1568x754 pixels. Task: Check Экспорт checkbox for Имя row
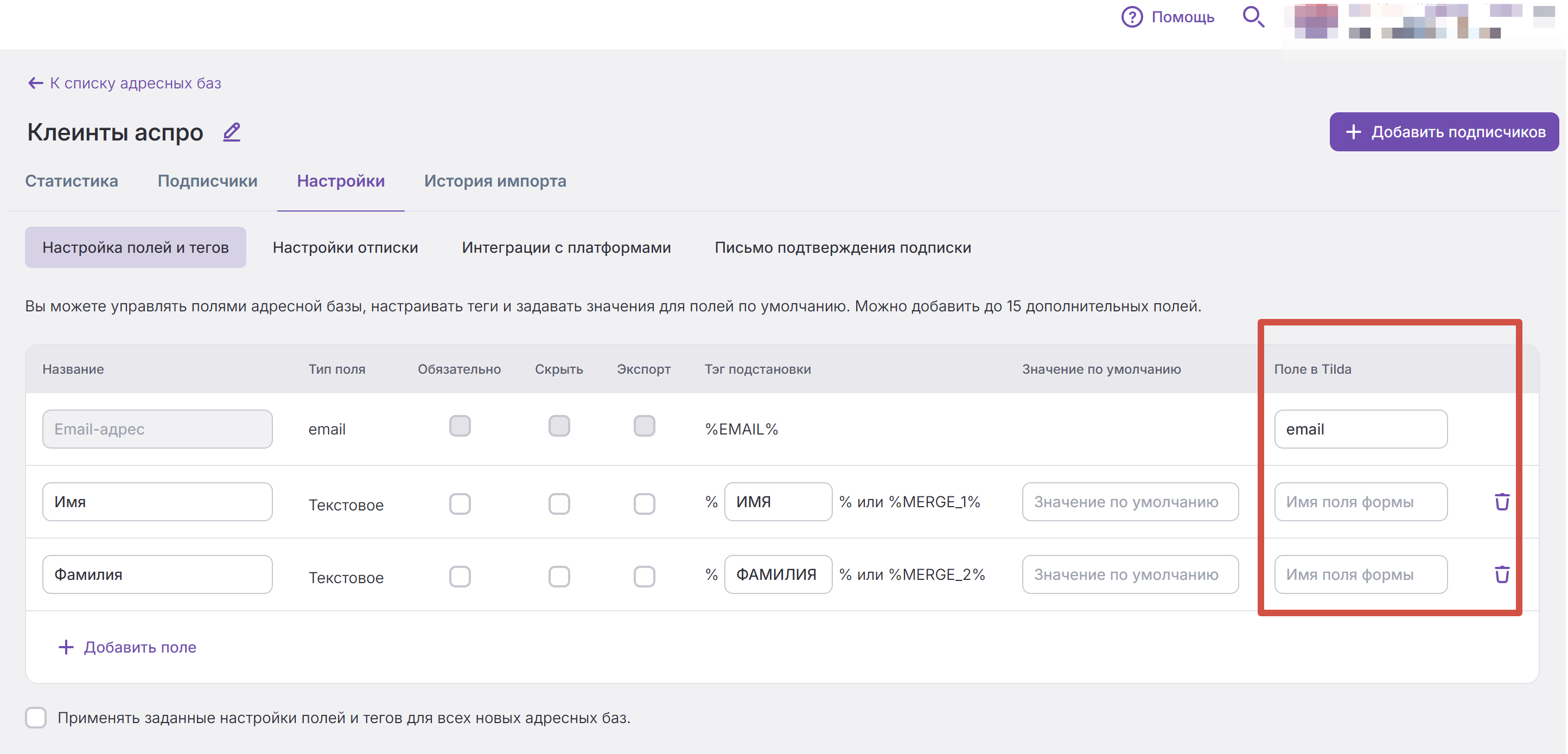point(644,503)
